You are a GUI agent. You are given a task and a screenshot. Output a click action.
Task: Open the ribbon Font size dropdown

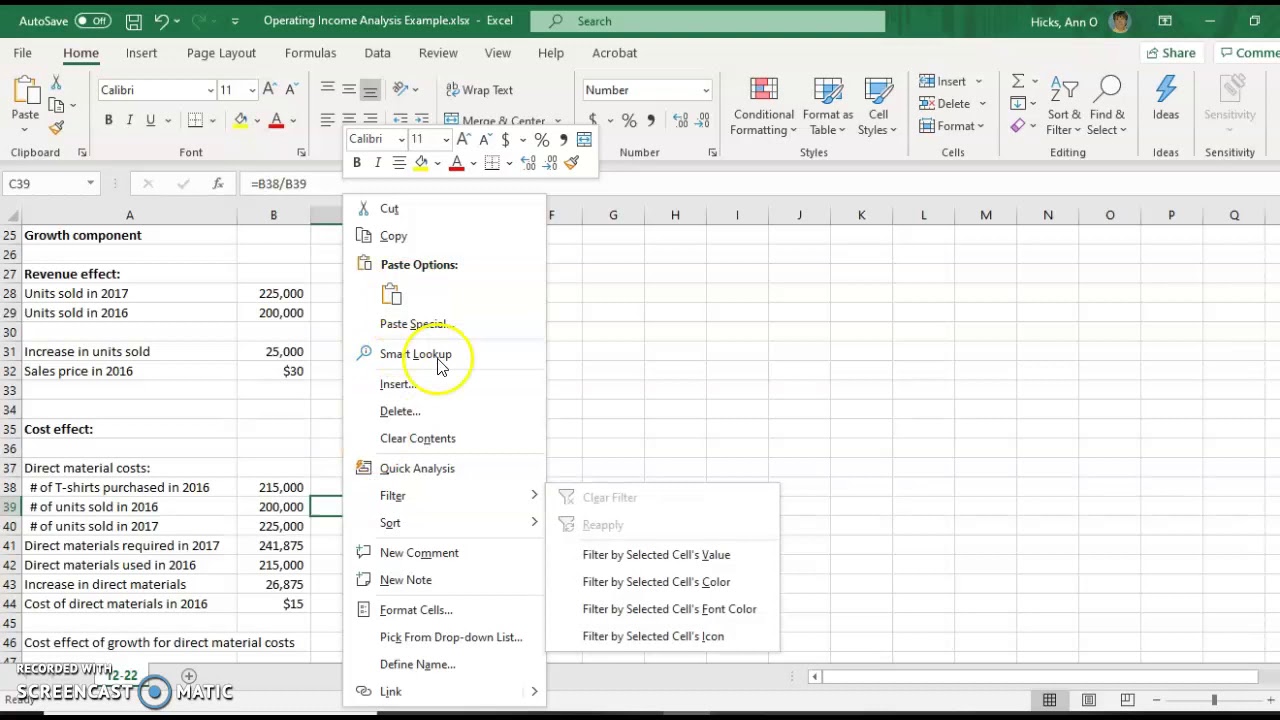tap(252, 91)
